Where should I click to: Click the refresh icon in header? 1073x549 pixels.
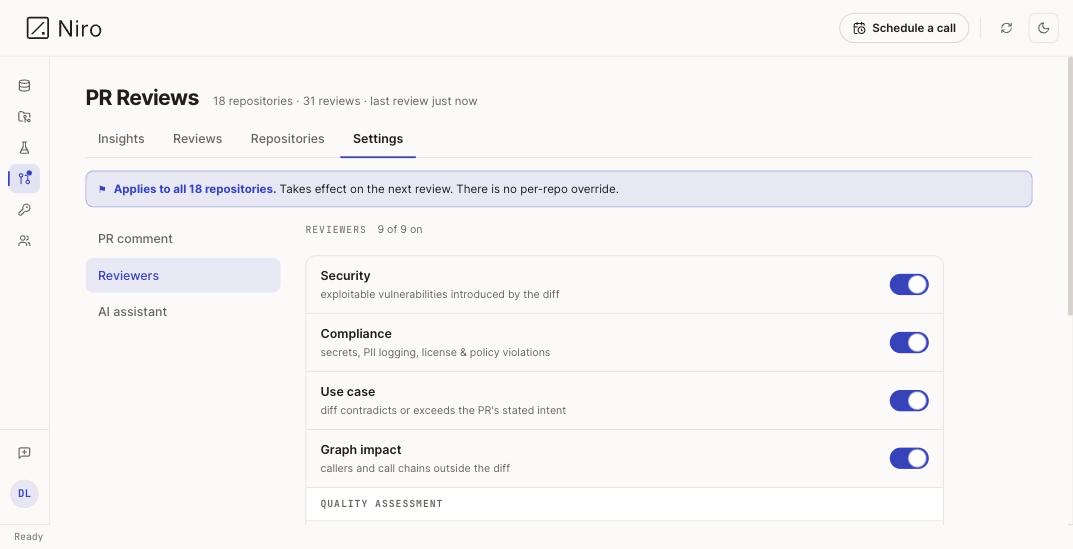[1006, 28]
